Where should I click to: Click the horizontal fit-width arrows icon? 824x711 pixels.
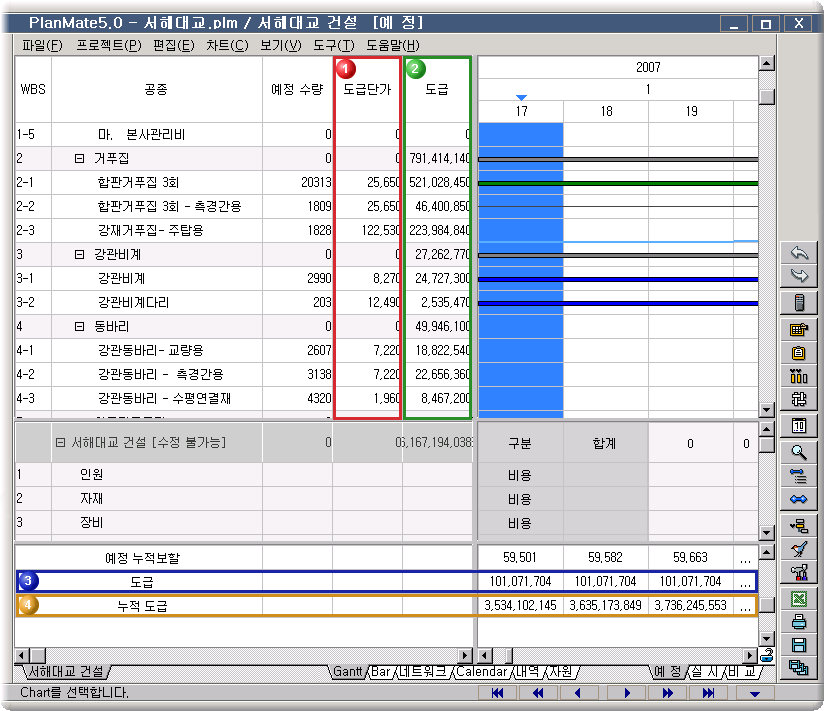coord(798,499)
